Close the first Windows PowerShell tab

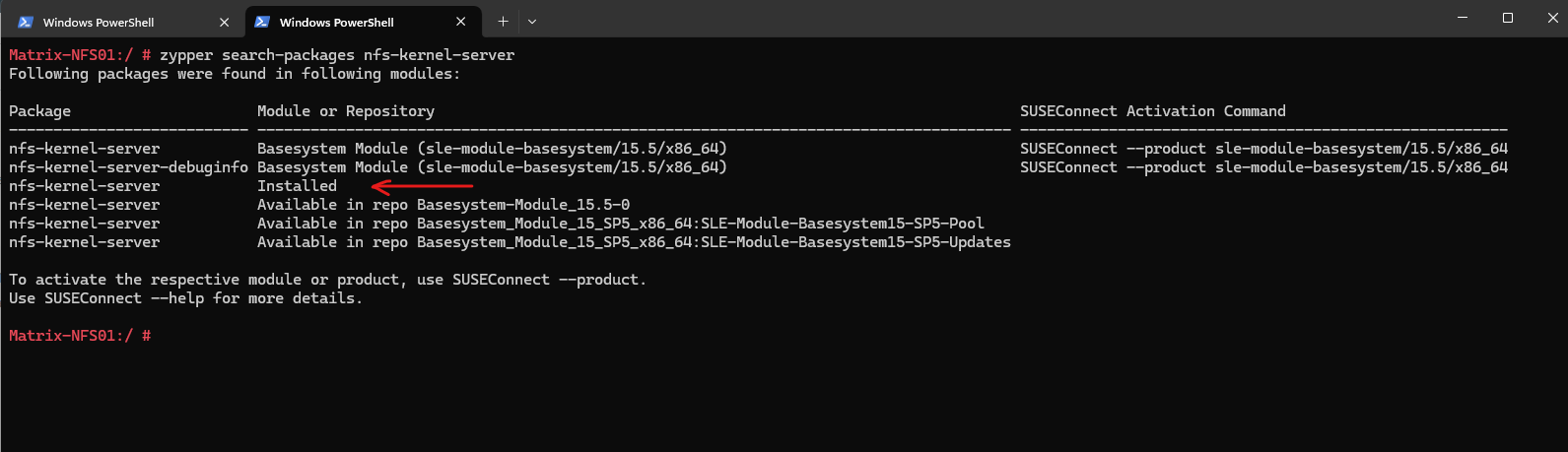coord(224,22)
